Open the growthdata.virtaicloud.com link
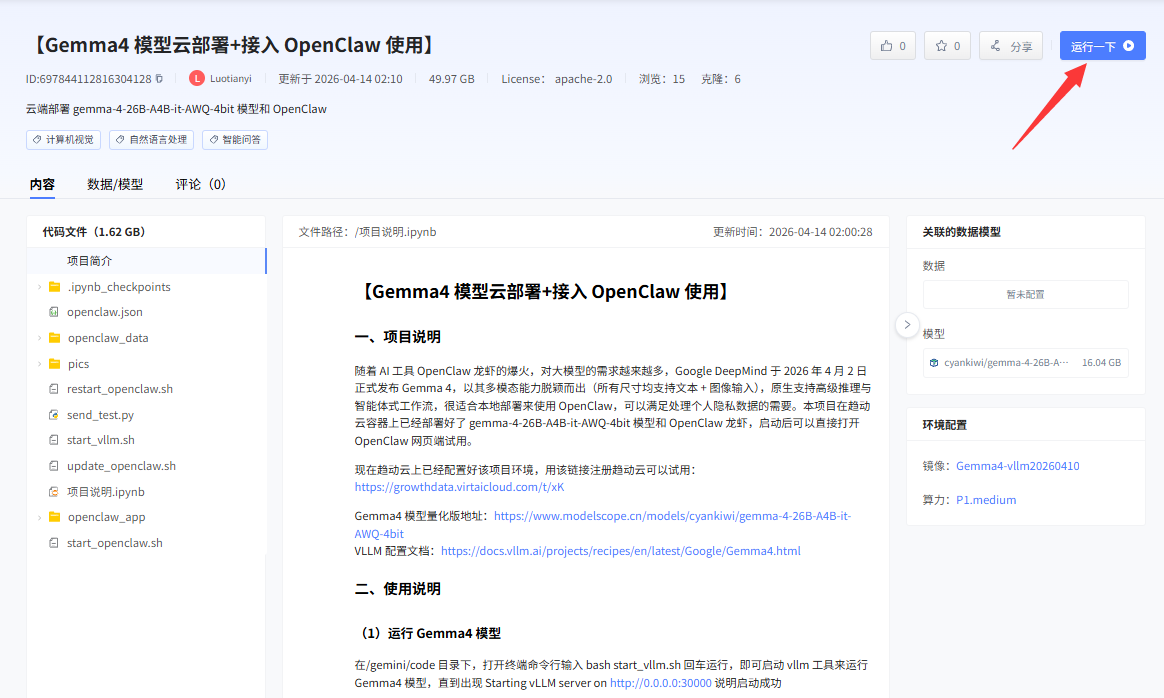1164x698 pixels. [x=460, y=487]
